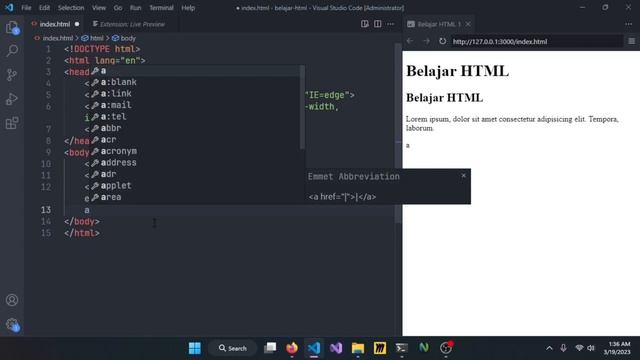Click line 14 closing body tag
Viewport: 640px width, 360px height.
[x=82, y=222]
